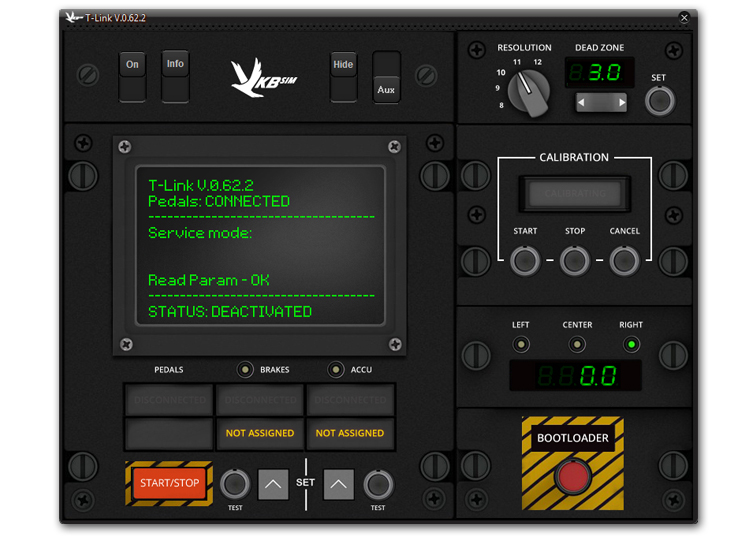Toggle the Info switch
This screenshot has width=750, height=544.
click(175, 77)
